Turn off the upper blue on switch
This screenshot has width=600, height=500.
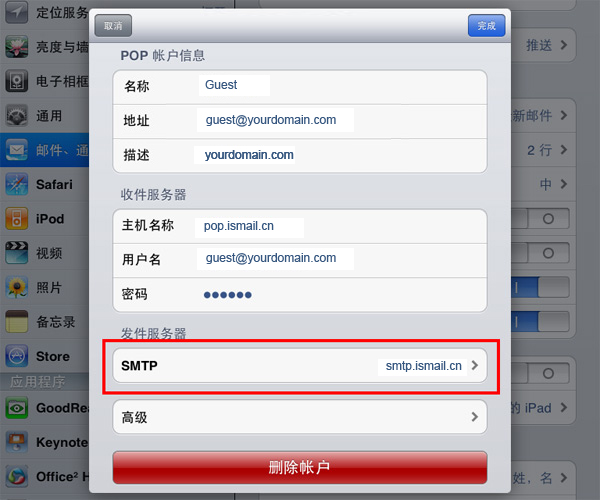point(540,287)
